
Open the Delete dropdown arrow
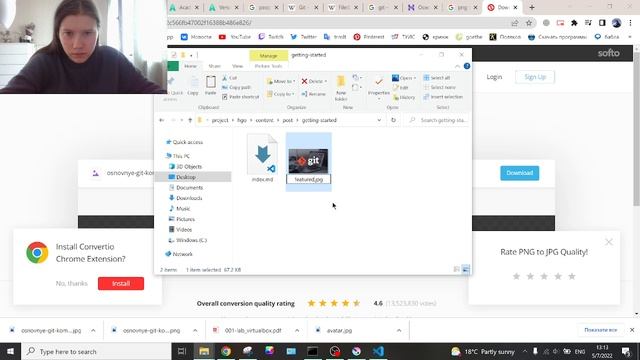(326, 81)
